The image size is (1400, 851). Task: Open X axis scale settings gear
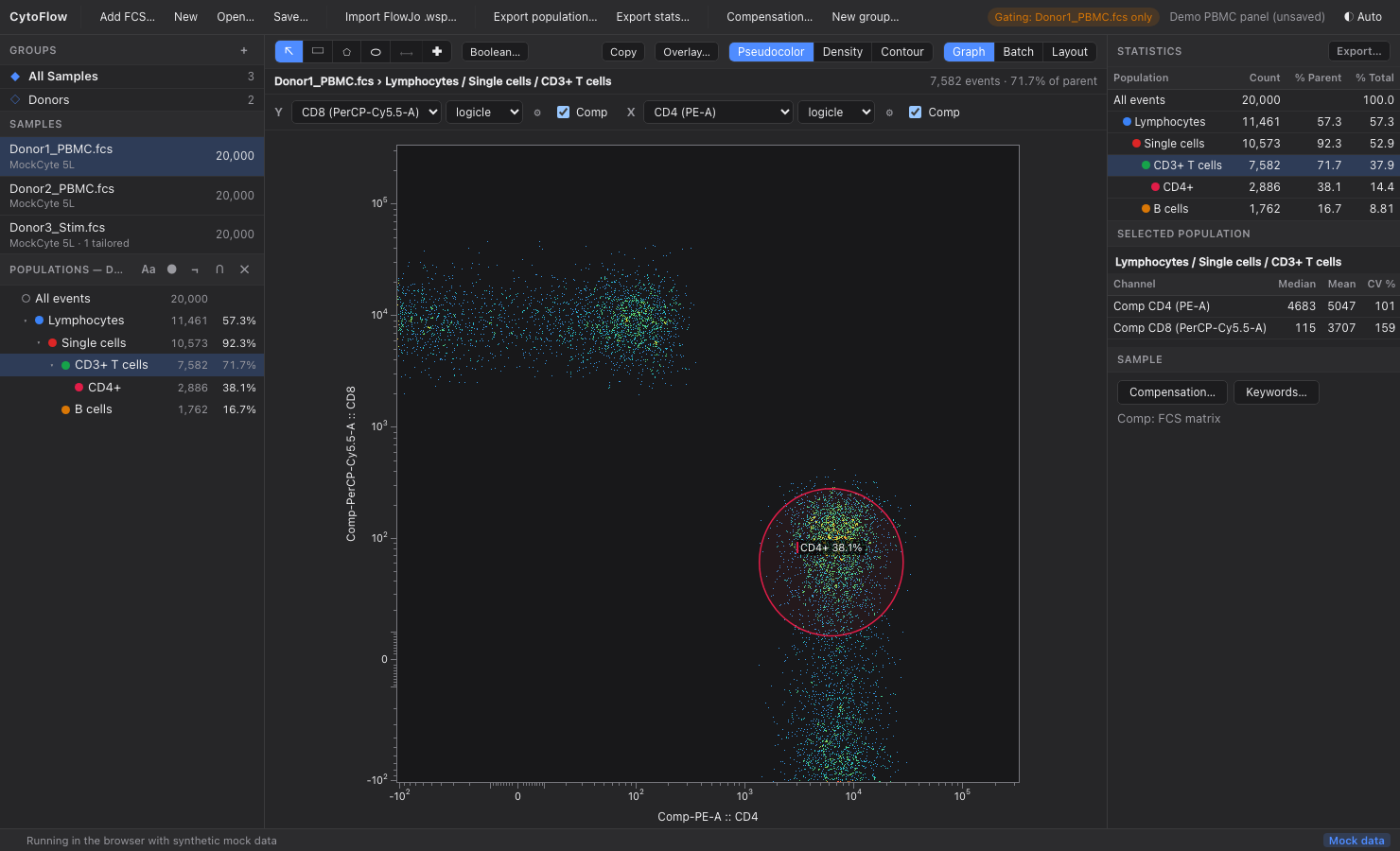tap(889, 113)
